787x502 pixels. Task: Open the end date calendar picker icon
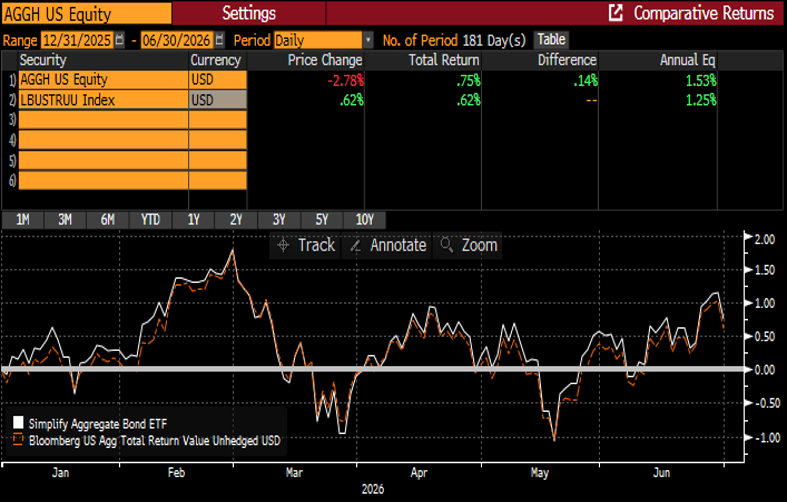219,40
